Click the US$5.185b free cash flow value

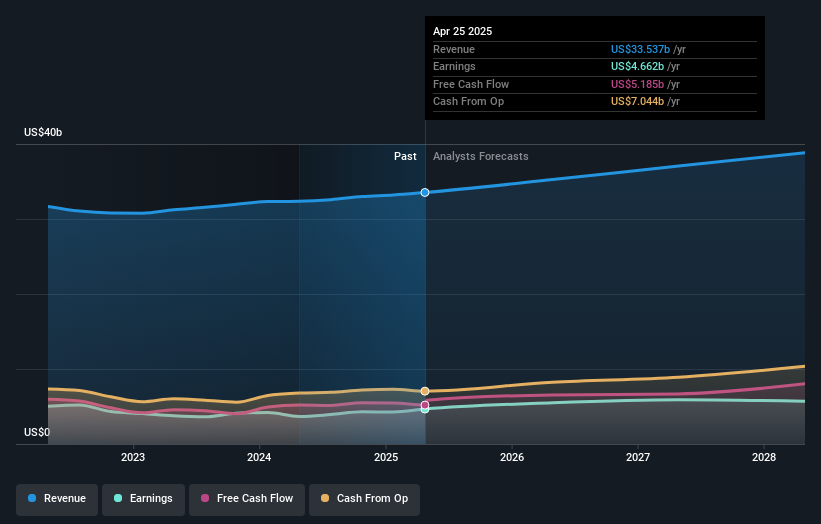click(x=637, y=84)
